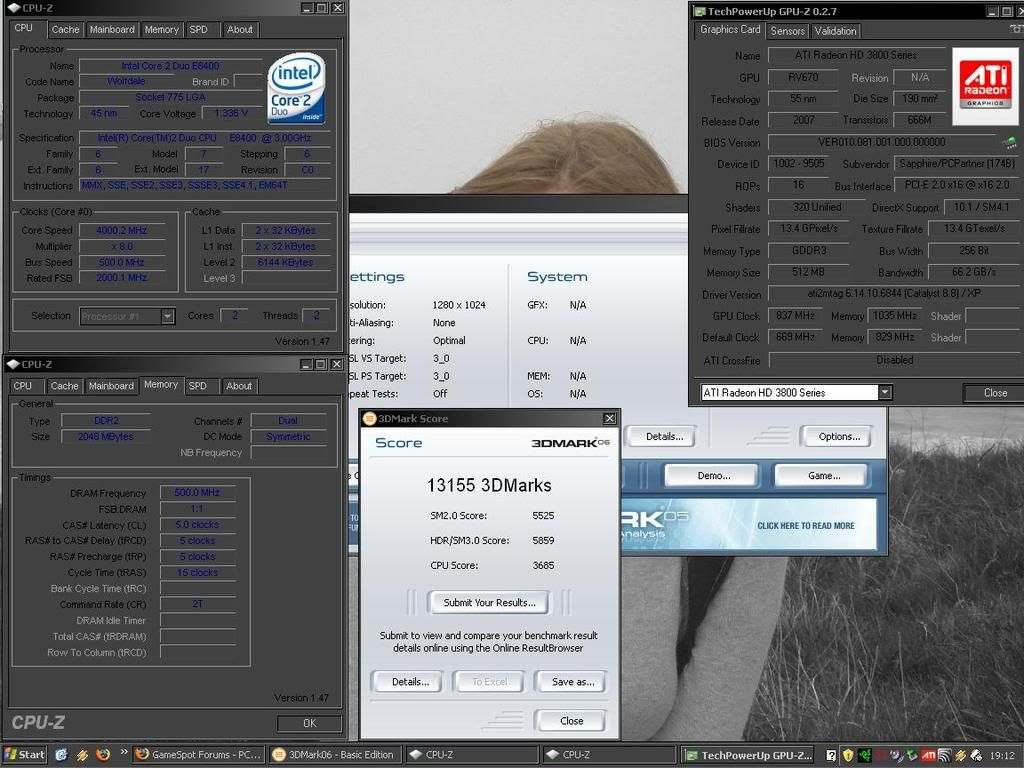Click the GPU-Z screenshot camera icon
The width and height of the screenshot is (1024, 768).
1017,29
